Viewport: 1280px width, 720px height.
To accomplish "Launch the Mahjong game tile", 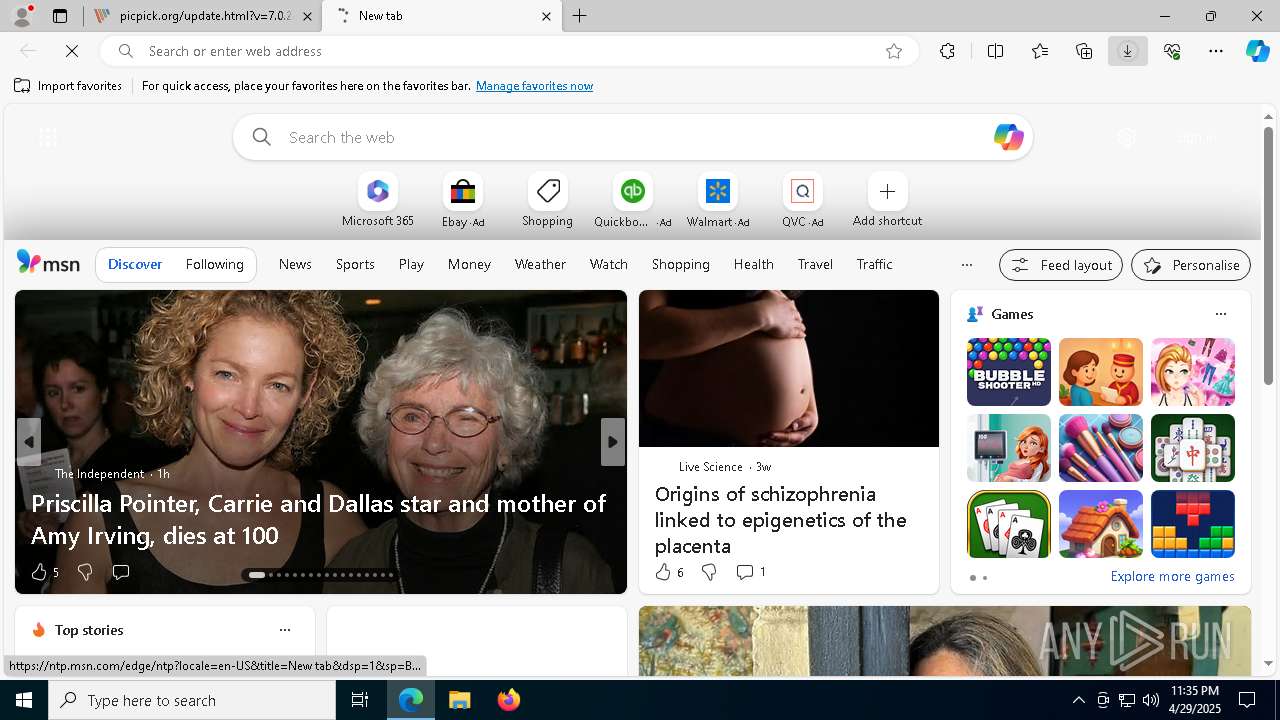I will click(x=1193, y=448).
